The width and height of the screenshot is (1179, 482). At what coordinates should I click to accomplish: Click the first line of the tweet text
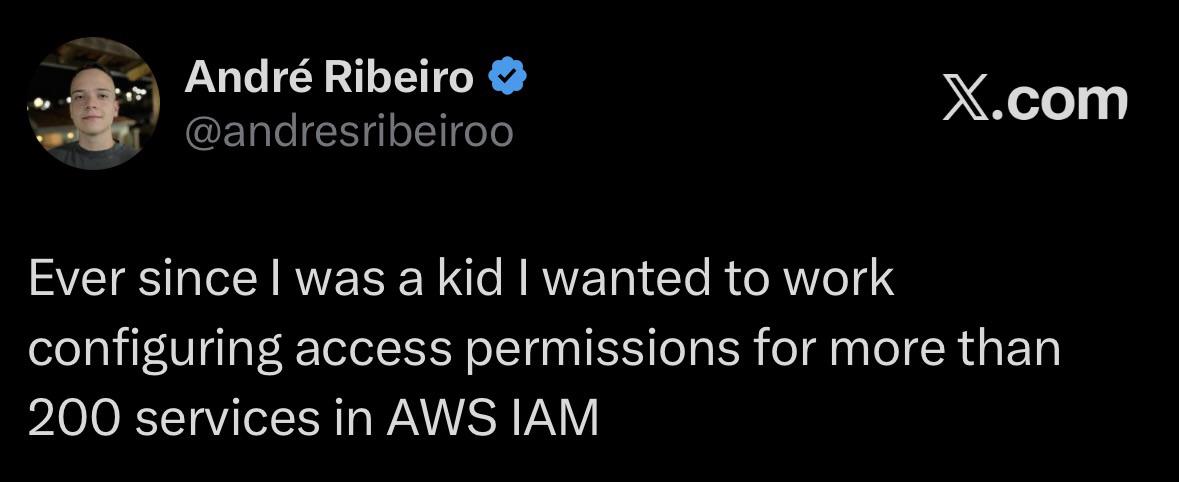pyautogui.click(x=460, y=279)
